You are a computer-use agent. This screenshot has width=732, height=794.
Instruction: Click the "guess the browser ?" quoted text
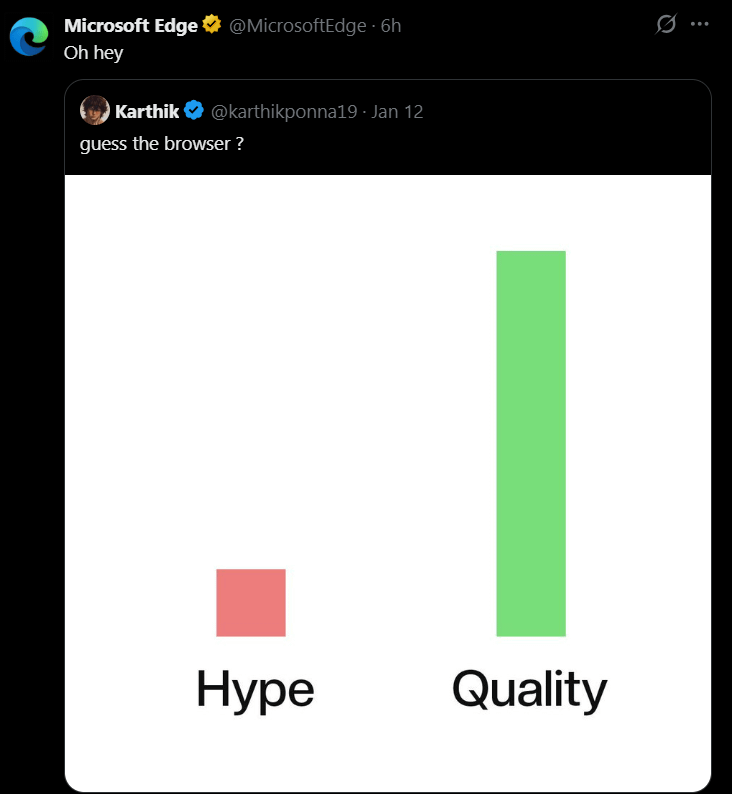tap(162, 144)
